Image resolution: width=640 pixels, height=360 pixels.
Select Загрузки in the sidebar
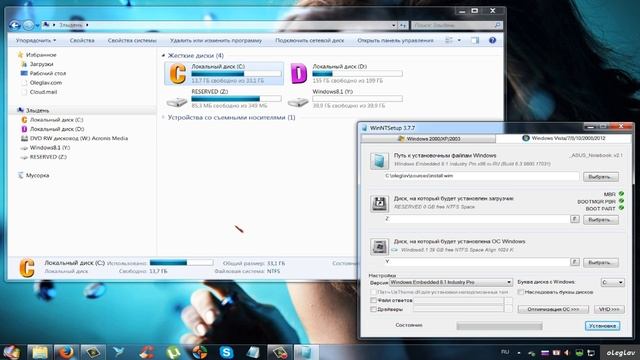click(37, 64)
